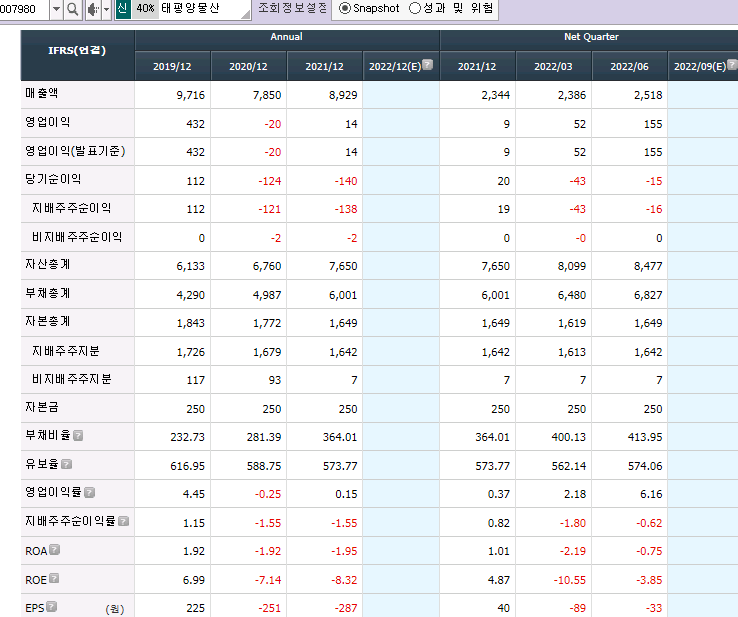Click the 영업이익(발표기준) row label
The height and width of the screenshot is (617, 738).
tap(75, 151)
